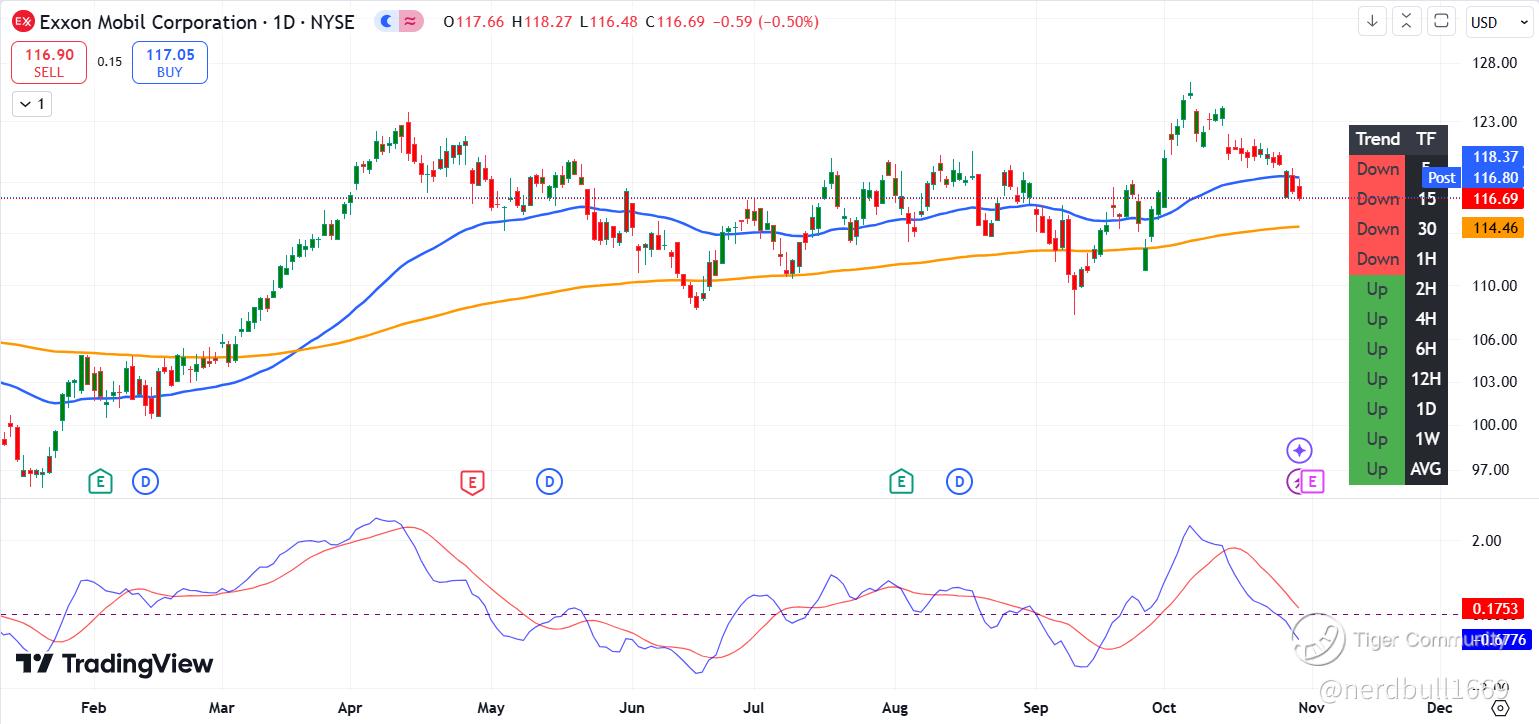The image size is (1539, 724).
Task: Click the purple lightning icon behind pink E
Action: click(1294, 482)
